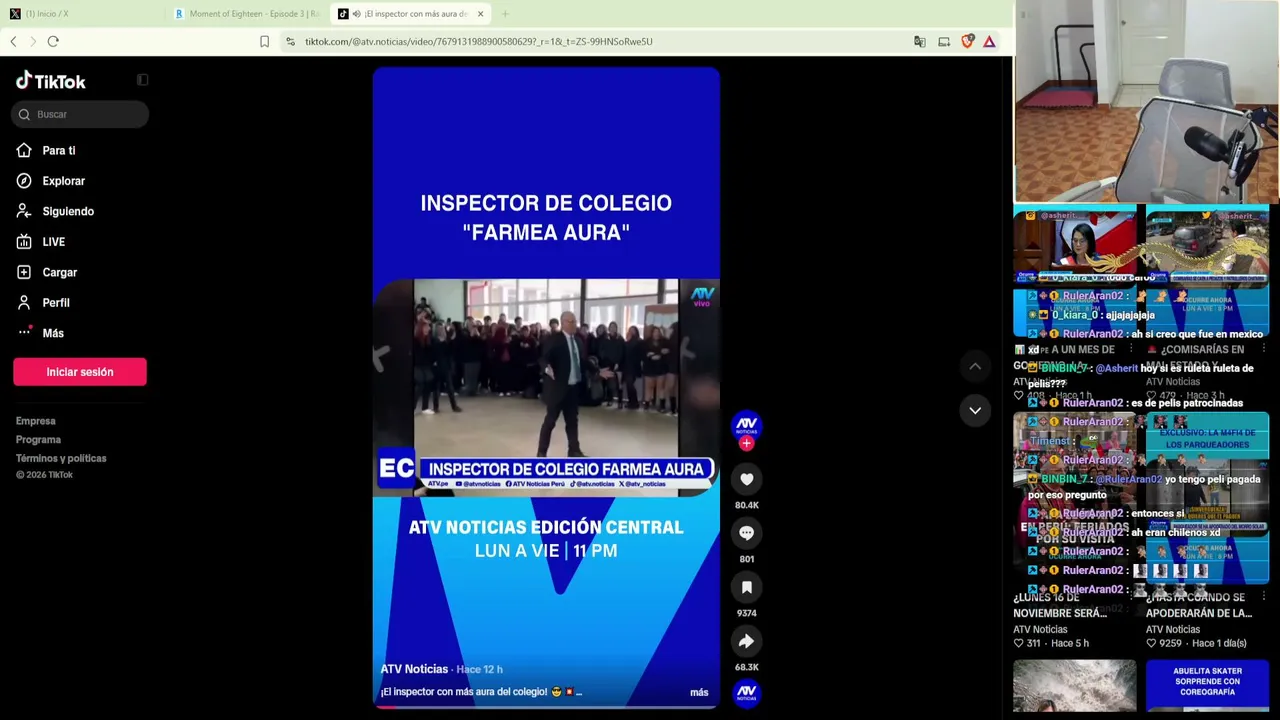Go forward in the browser
Viewport: 1280px width, 720px height.
pyautogui.click(x=33, y=41)
